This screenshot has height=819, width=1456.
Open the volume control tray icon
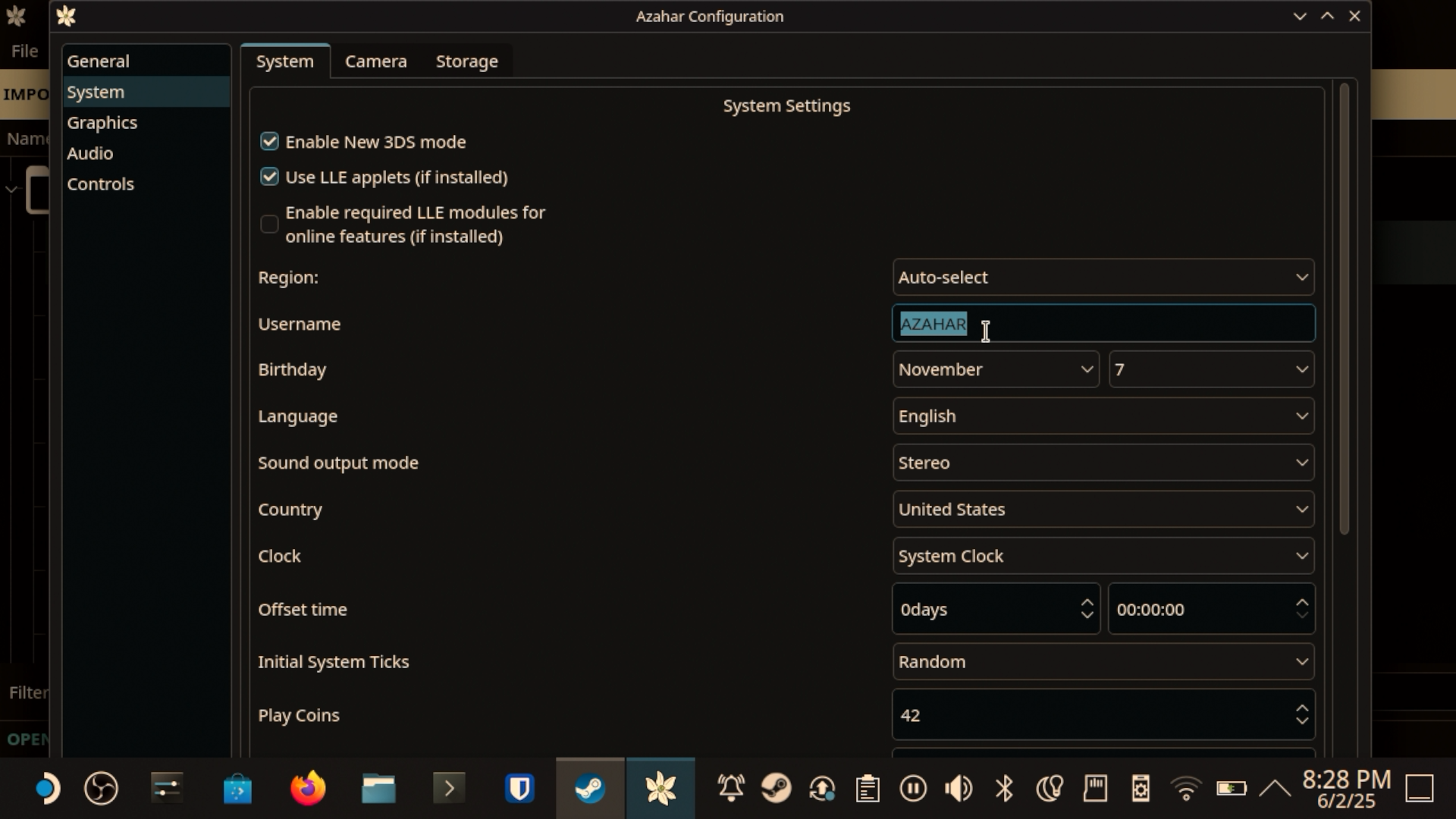click(959, 789)
